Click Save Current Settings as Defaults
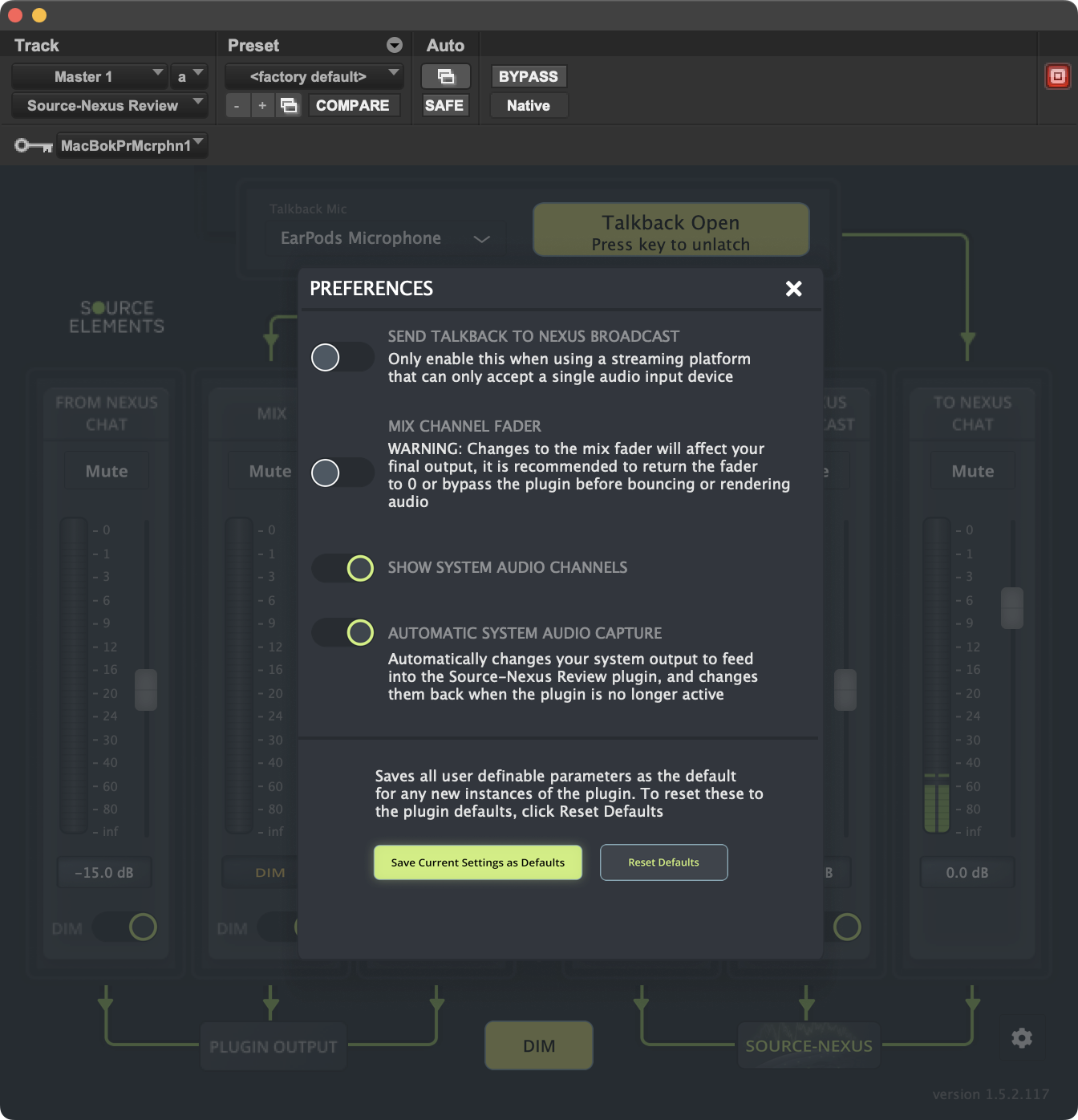Image resolution: width=1078 pixels, height=1120 pixels. pos(478,862)
